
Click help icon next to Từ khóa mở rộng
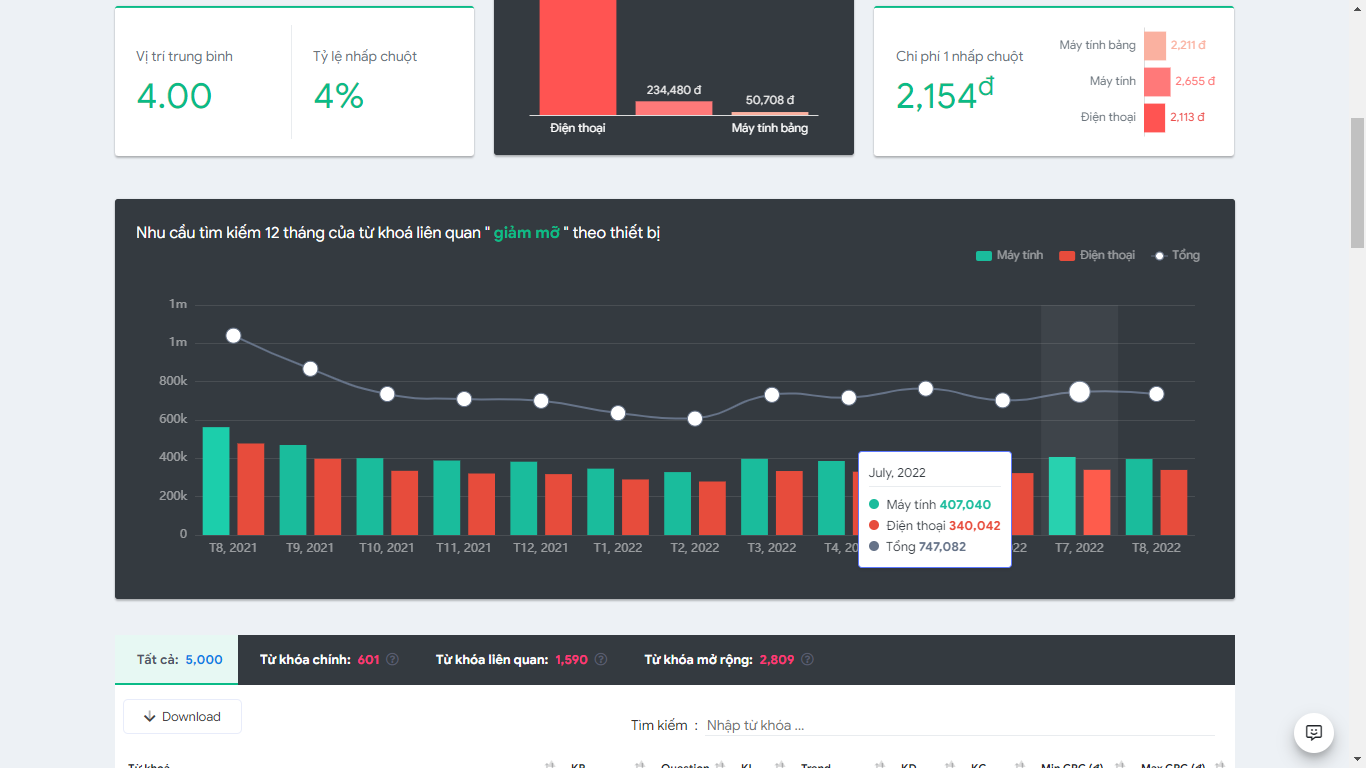coord(807,660)
